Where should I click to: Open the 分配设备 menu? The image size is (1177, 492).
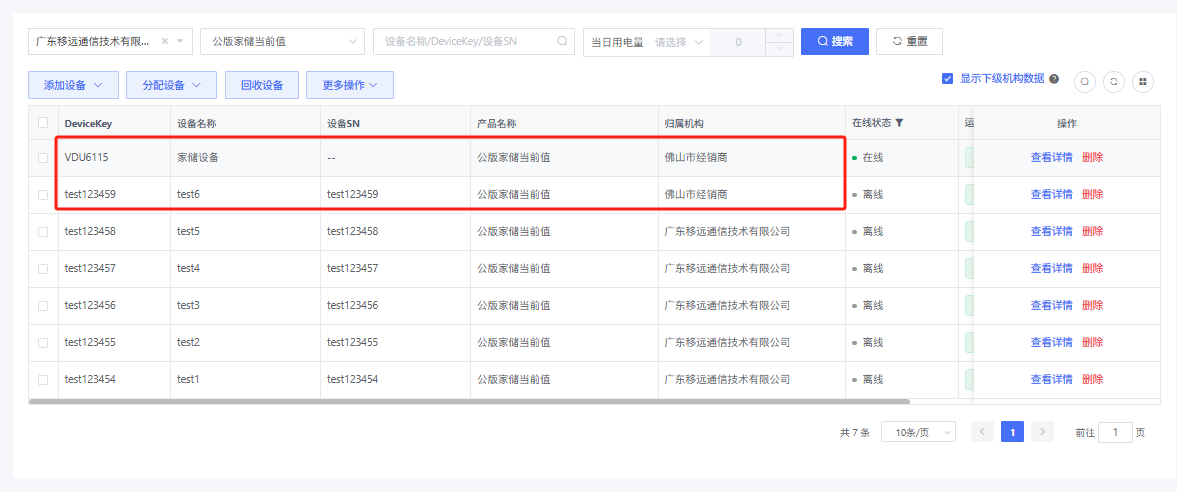[171, 85]
